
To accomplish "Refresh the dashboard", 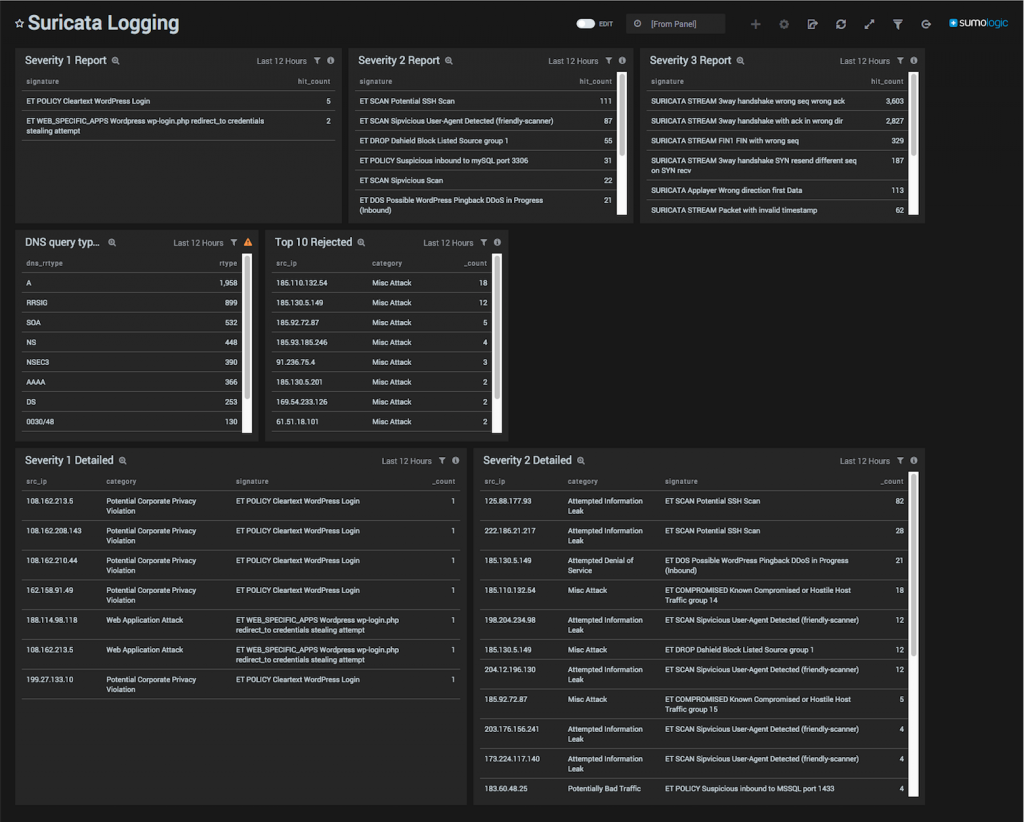I will [x=841, y=24].
